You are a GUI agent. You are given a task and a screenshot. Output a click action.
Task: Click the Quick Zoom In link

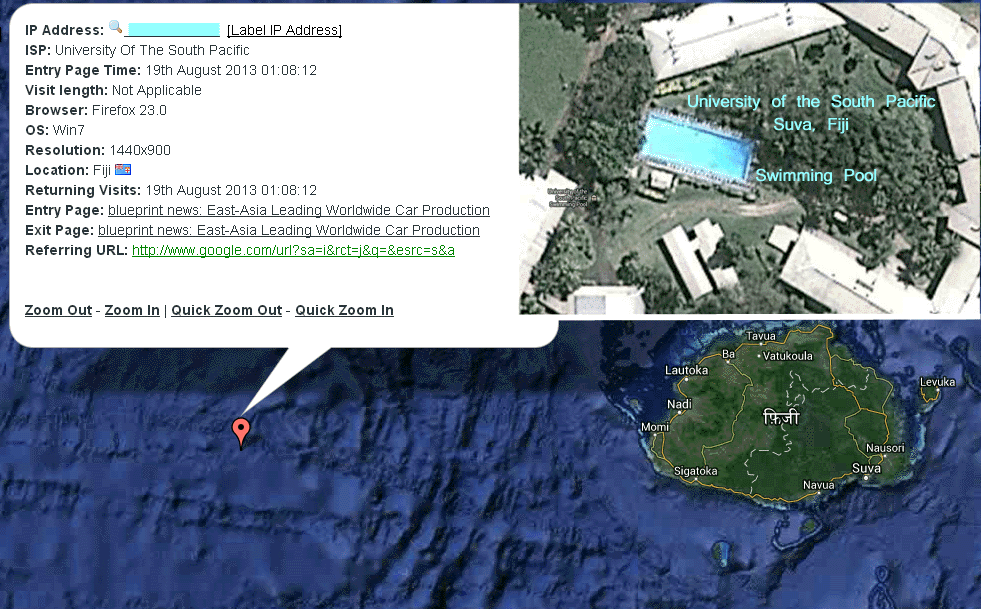(344, 310)
